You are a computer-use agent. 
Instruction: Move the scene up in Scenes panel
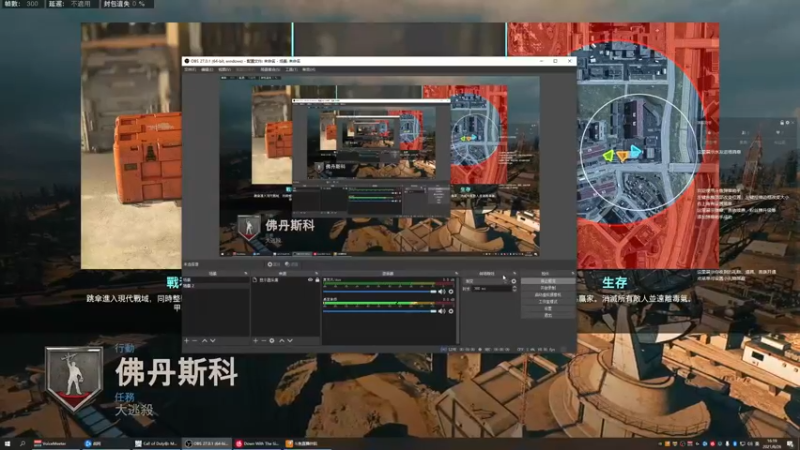pyautogui.click(x=205, y=340)
